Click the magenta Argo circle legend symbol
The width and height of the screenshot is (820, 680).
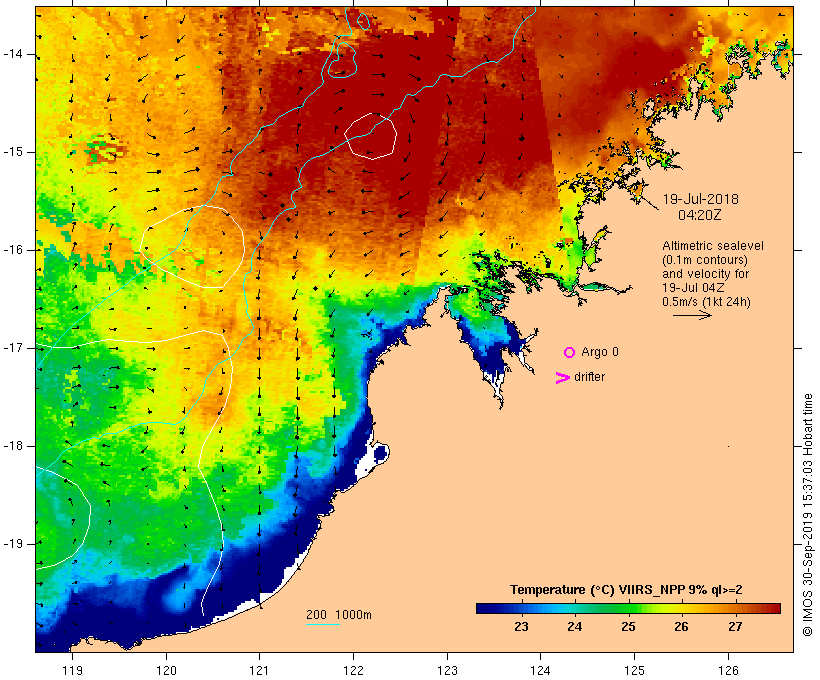(x=569, y=353)
